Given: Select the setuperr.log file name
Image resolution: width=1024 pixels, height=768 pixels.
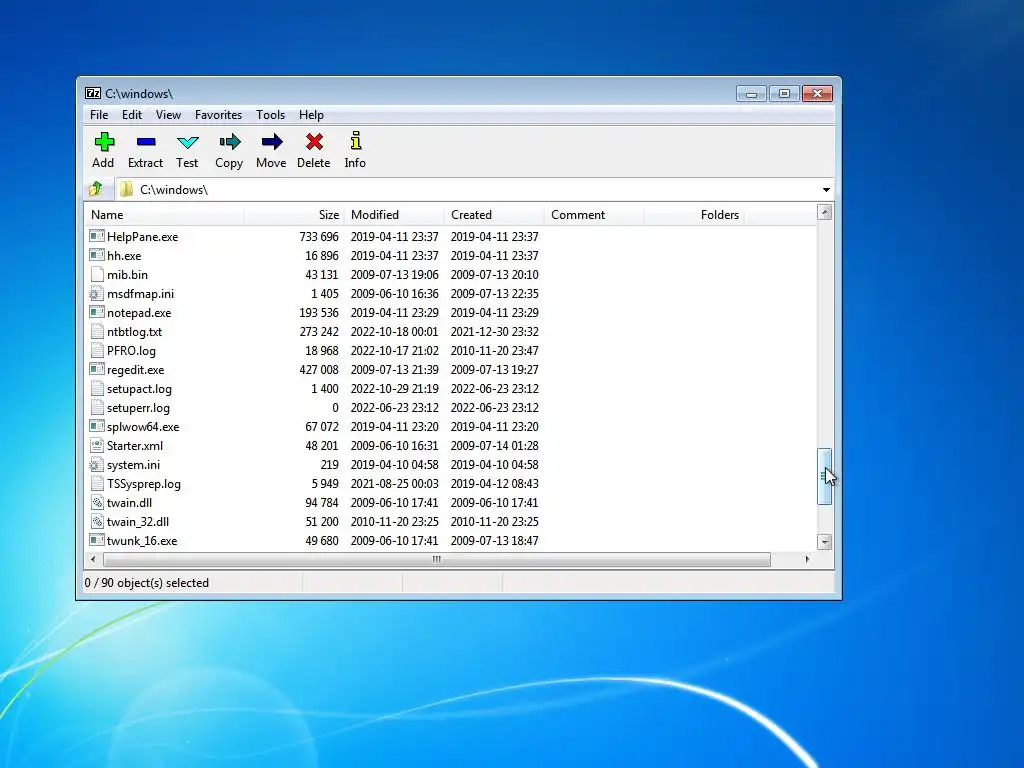Looking at the screenshot, I should click(x=138, y=408).
